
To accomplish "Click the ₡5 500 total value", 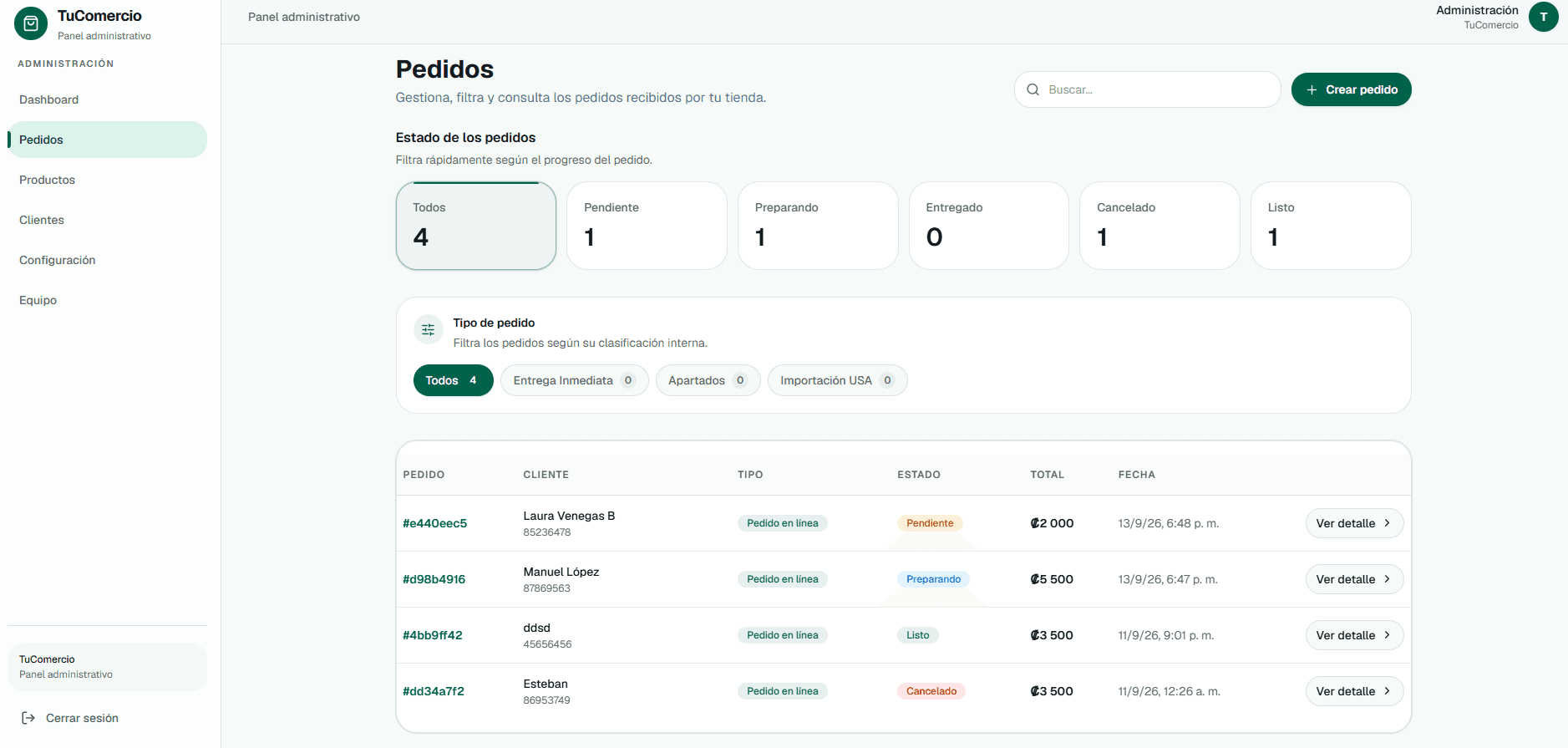I will click(x=1052, y=579).
